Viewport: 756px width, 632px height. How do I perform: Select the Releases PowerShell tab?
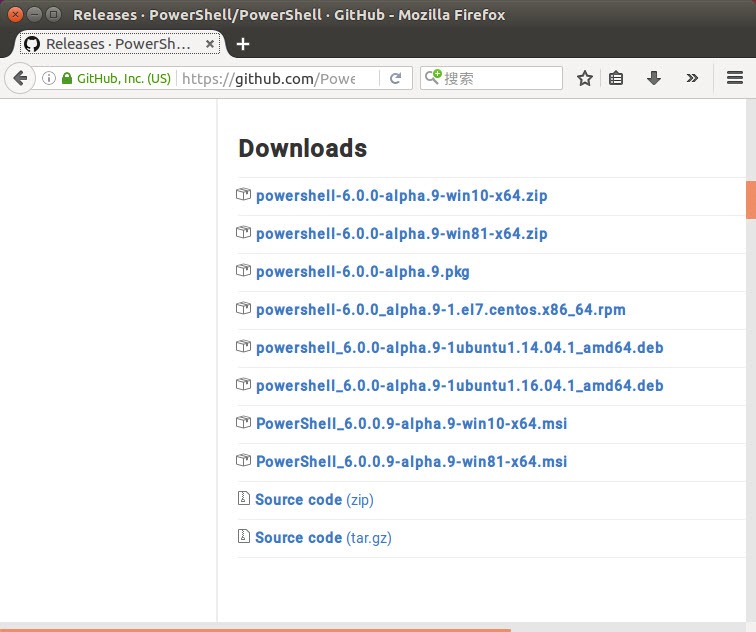tap(117, 44)
